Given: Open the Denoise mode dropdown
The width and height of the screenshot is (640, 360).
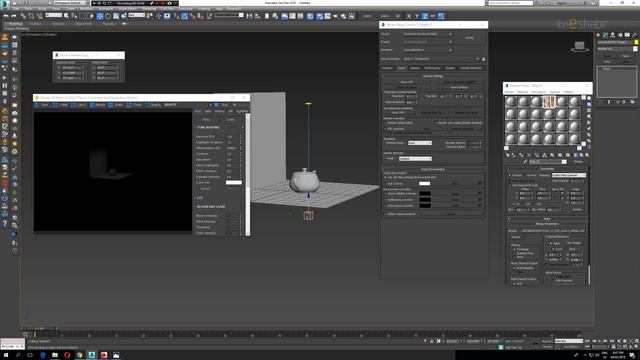Looking at the screenshot, I should click(x=420, y=143).
